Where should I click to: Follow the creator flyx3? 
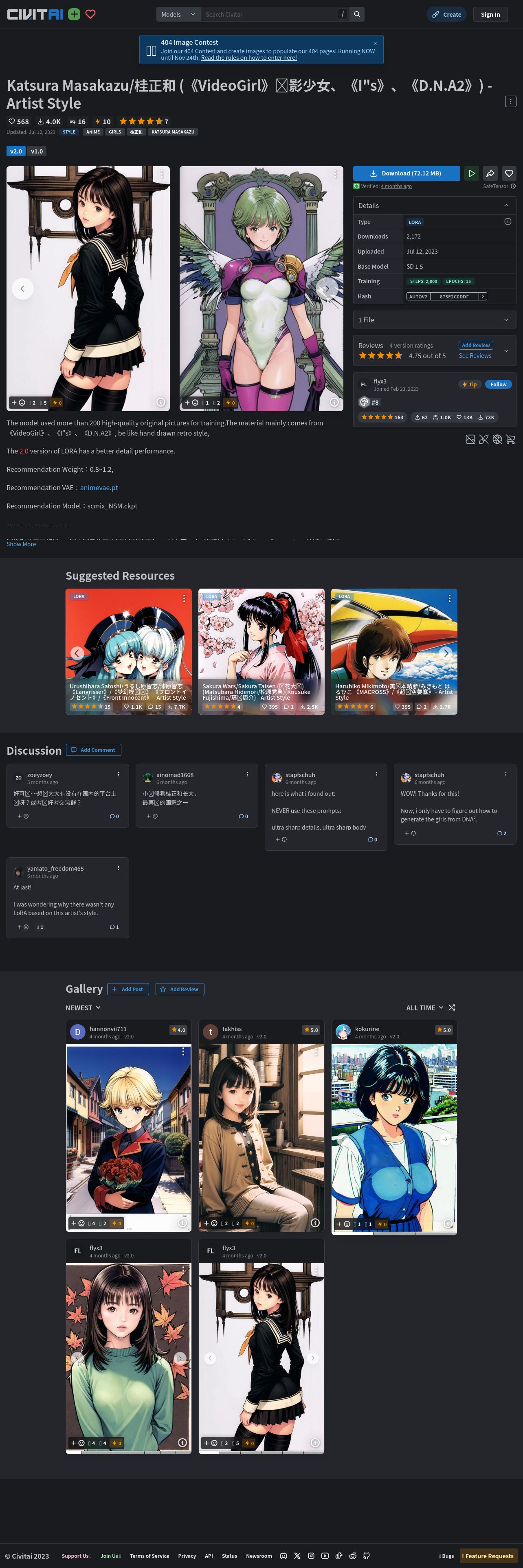pyautogui.click(x=498, y=384)
